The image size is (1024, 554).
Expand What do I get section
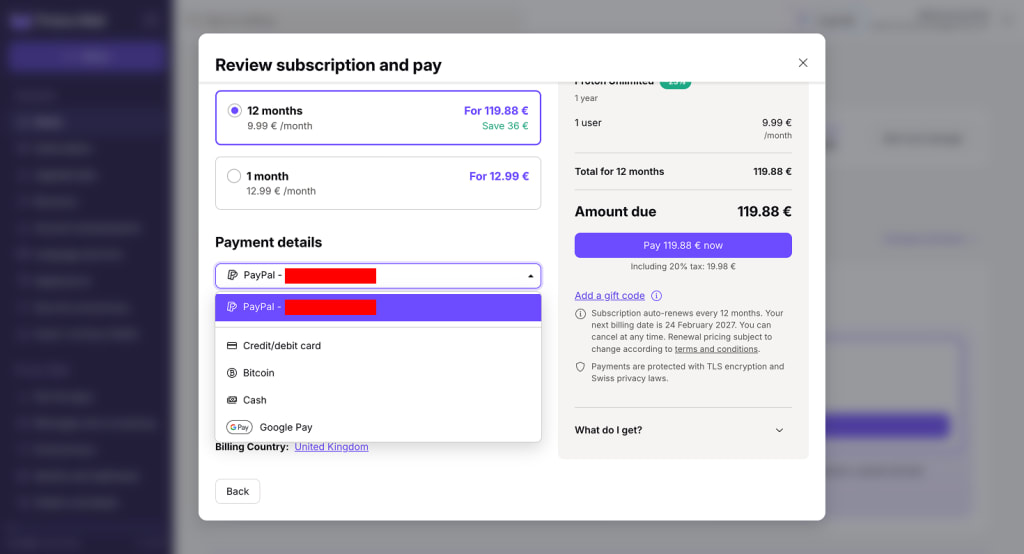(683, 430)
